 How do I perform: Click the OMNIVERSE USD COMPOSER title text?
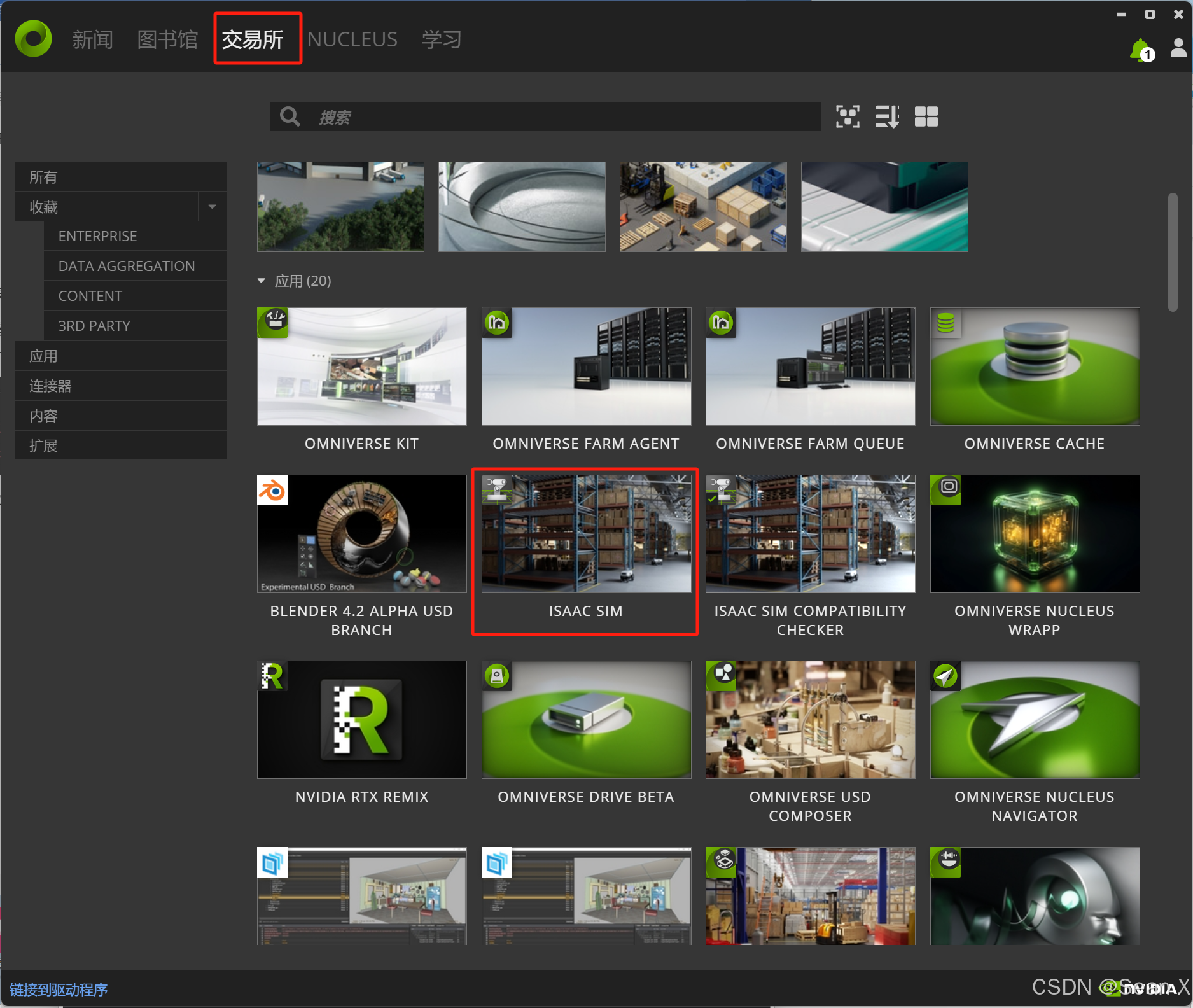pos(811,806)
